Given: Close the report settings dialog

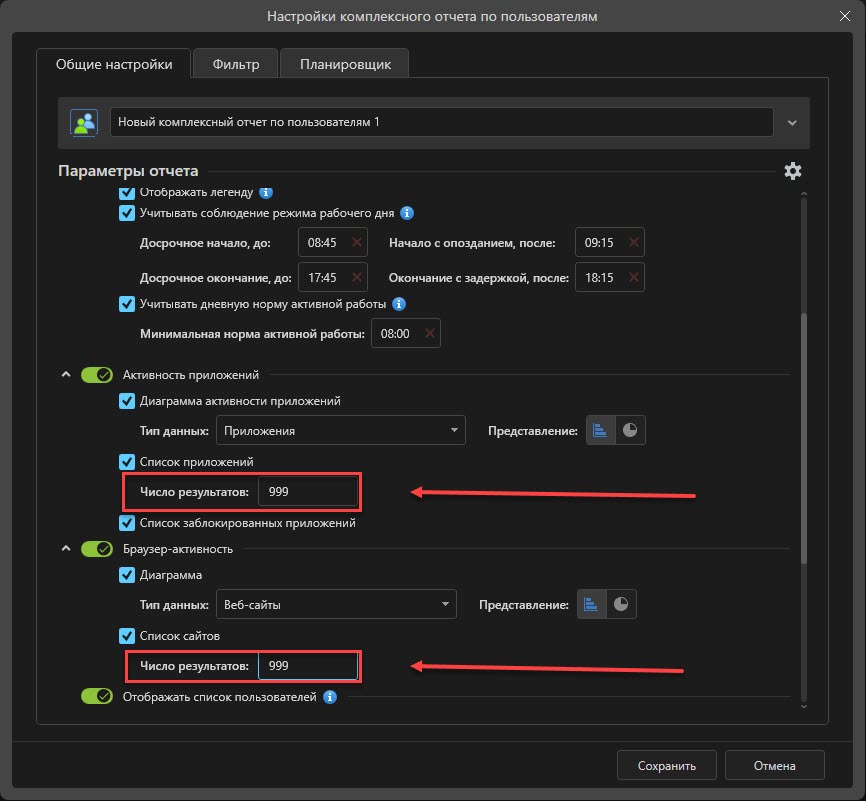Looking at the screenshot, I should 844,16.
